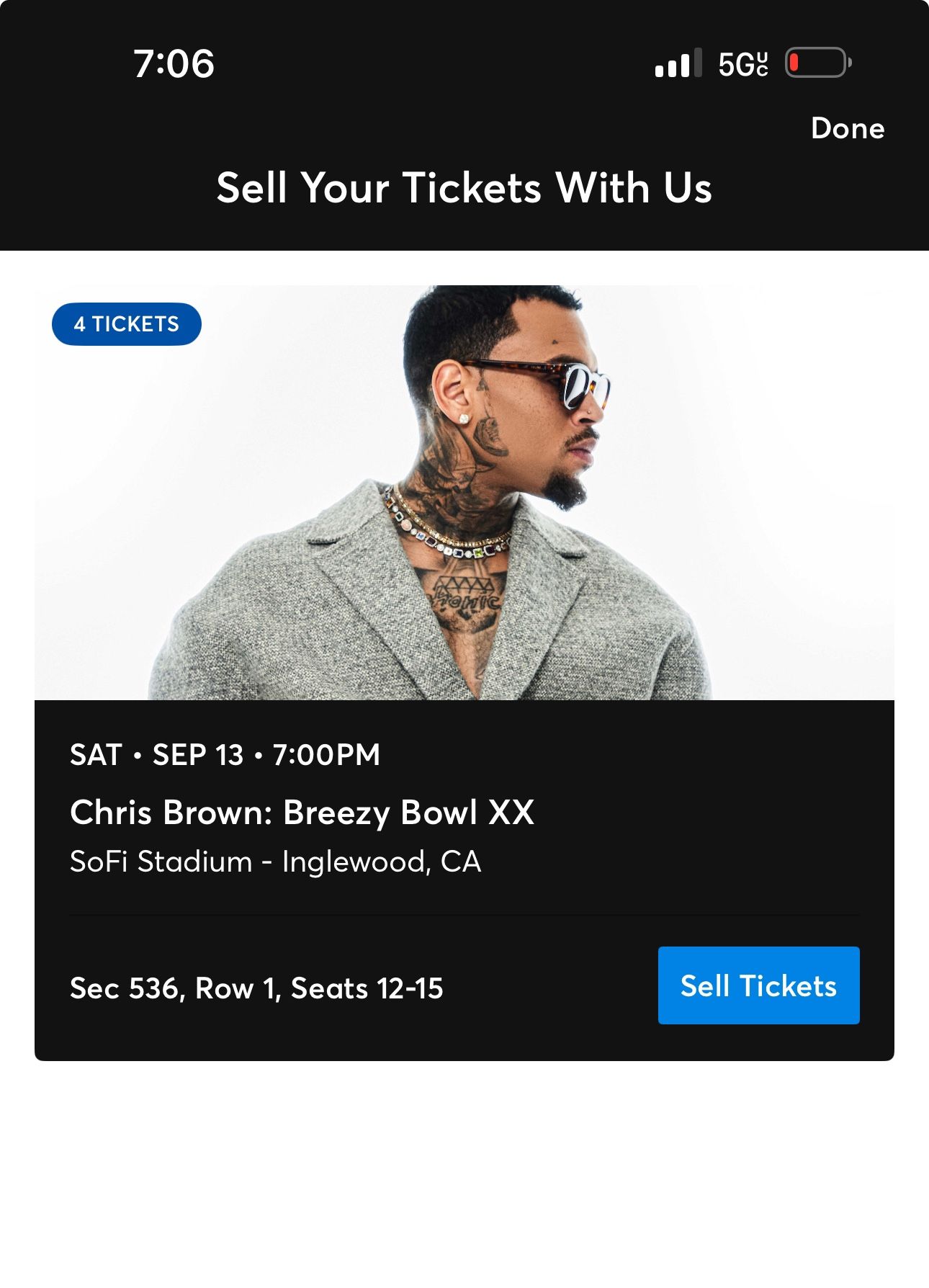Tap the cellular signal bars icon
Screen dimensions: 929x1288
coord(678,64)
